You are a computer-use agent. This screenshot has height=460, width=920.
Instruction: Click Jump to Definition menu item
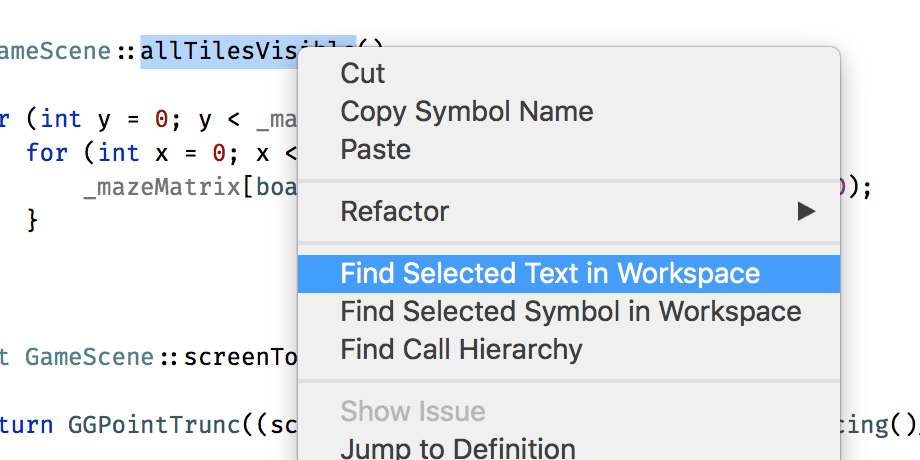569,449
